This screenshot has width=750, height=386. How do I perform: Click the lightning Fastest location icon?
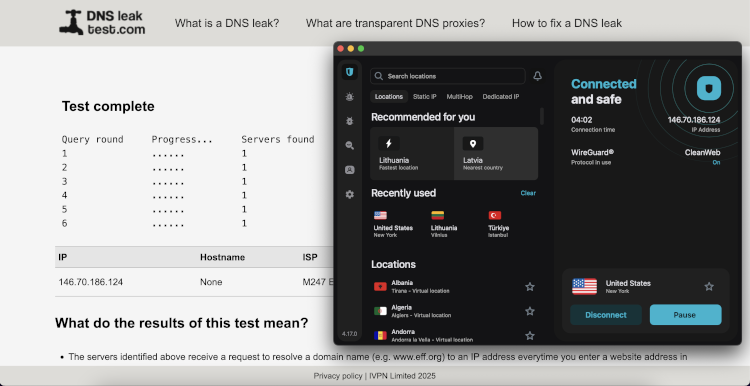pos(389,143)
